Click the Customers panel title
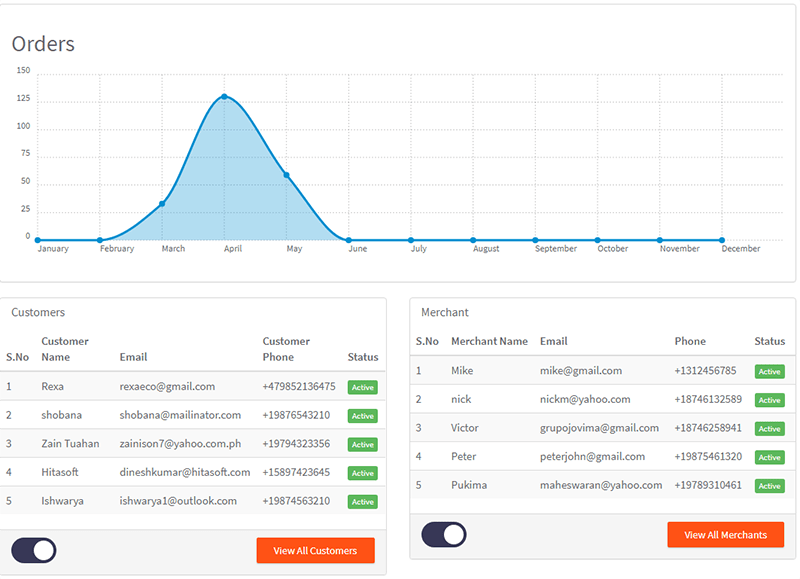Image resolution: width=800 pixels, height=579 pixels. (38, 312)
